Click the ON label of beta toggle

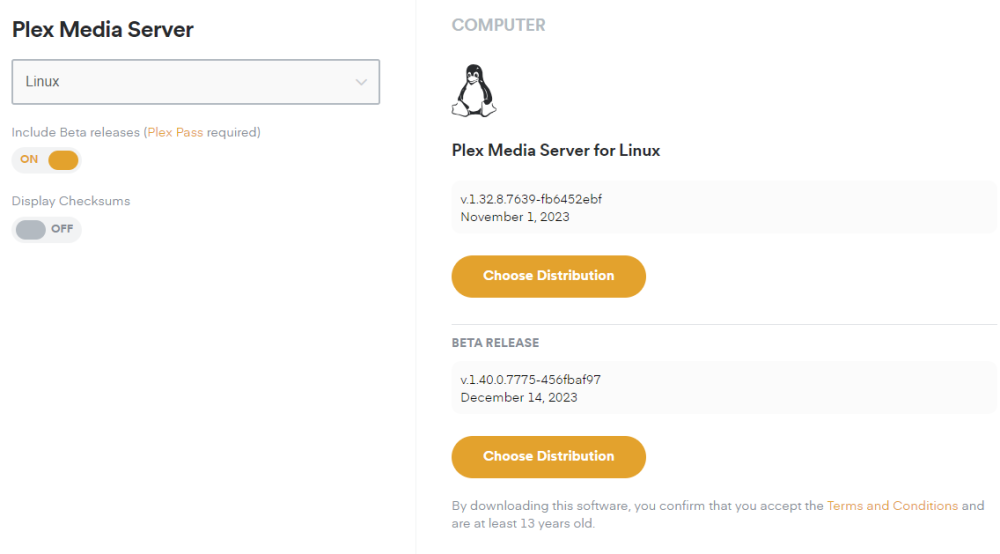[x=29, y=159]
